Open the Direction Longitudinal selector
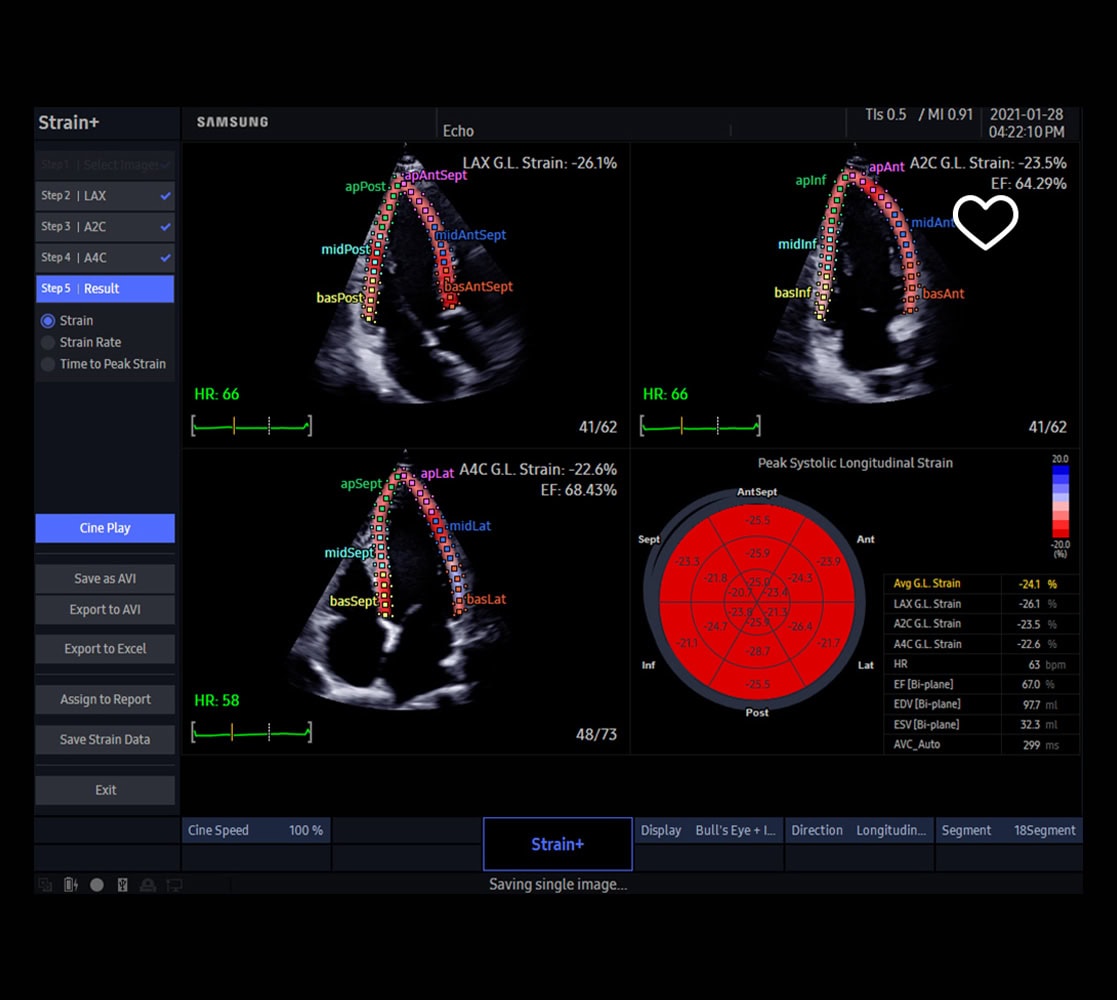 pyautogui.click(x=859, y=830)
